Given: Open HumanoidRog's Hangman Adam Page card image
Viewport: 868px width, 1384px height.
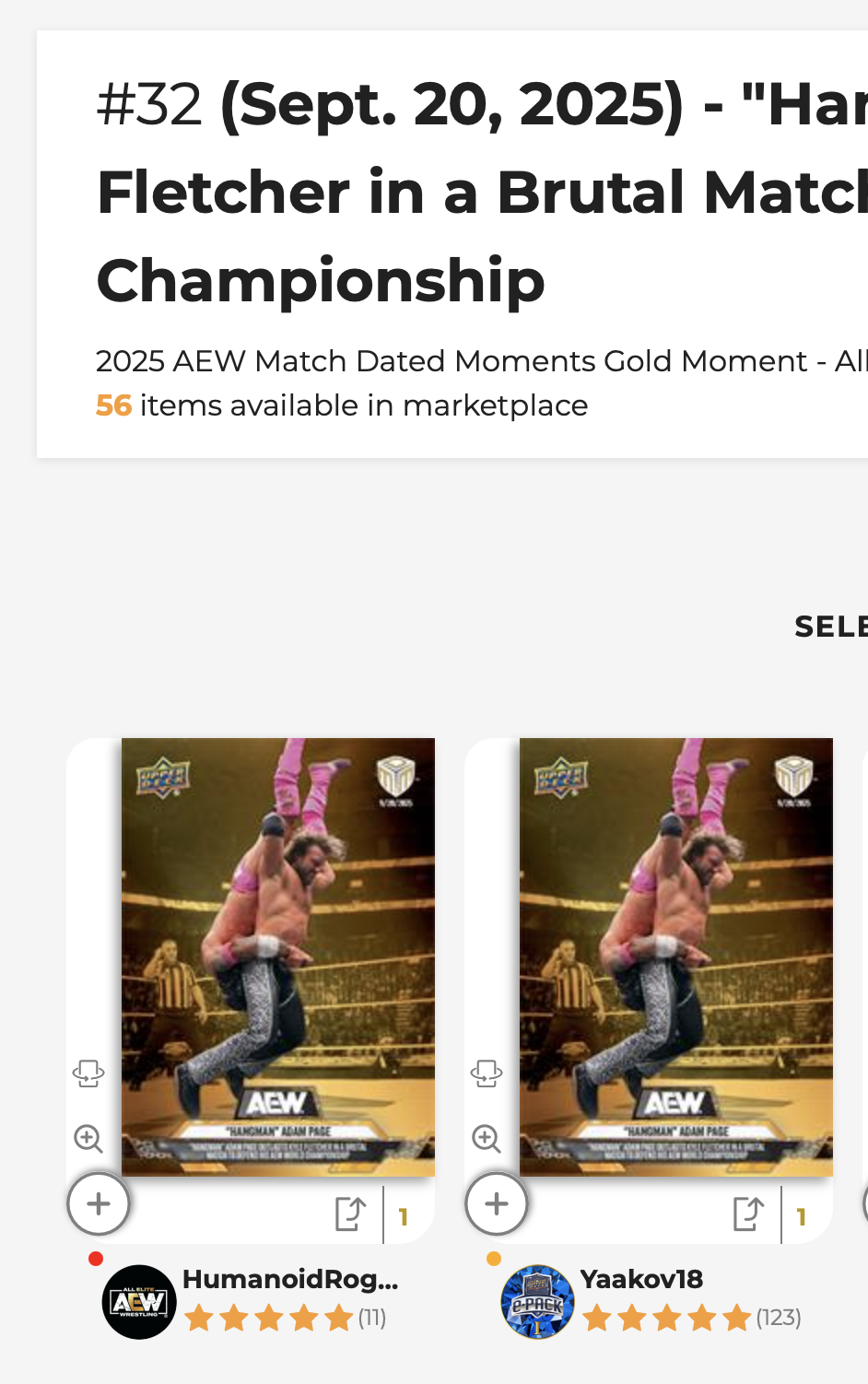Looking at the screenshot, I should [278, 956].
